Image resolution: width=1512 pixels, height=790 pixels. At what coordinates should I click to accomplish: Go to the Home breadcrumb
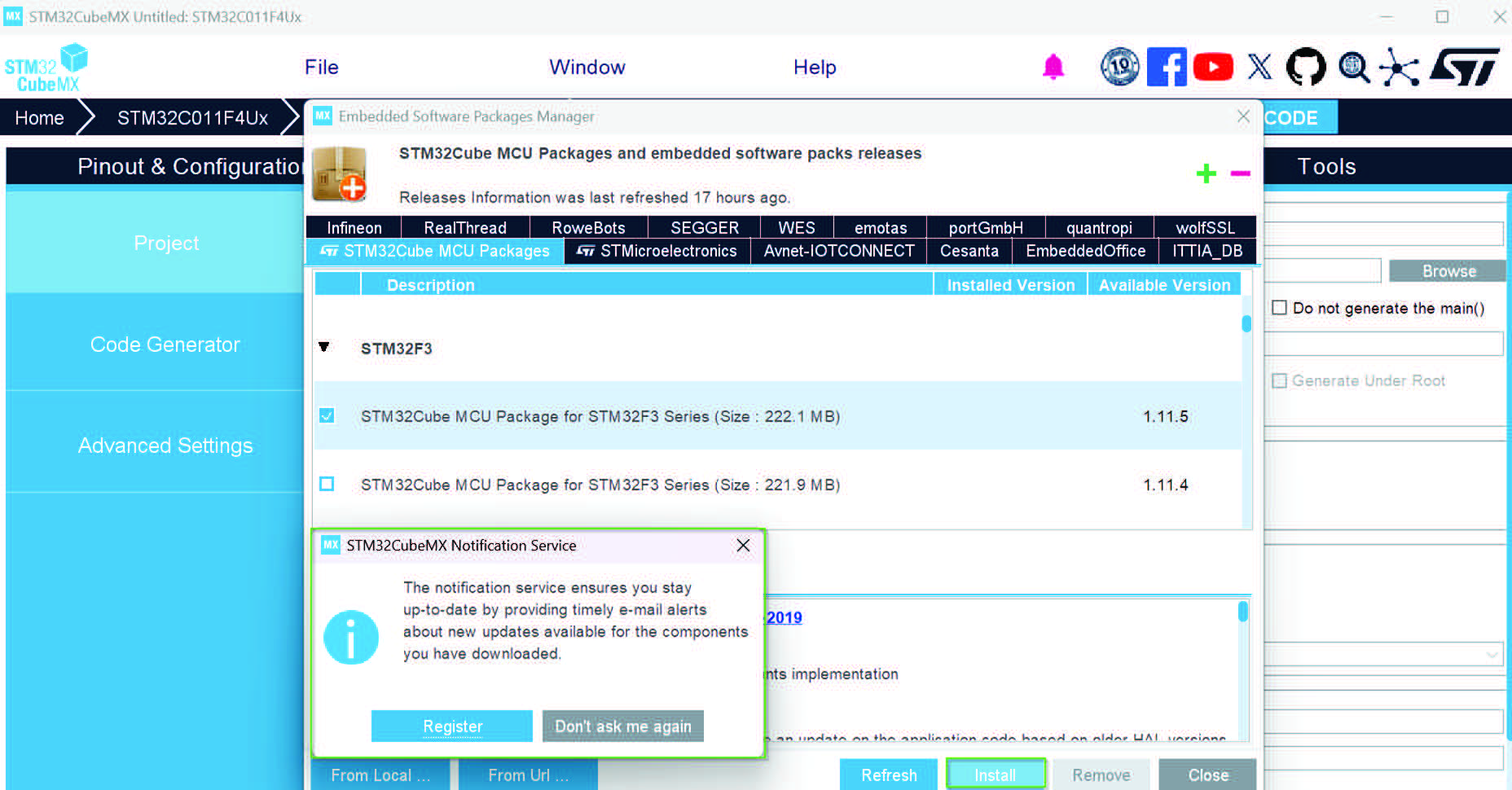click(39, 118)
